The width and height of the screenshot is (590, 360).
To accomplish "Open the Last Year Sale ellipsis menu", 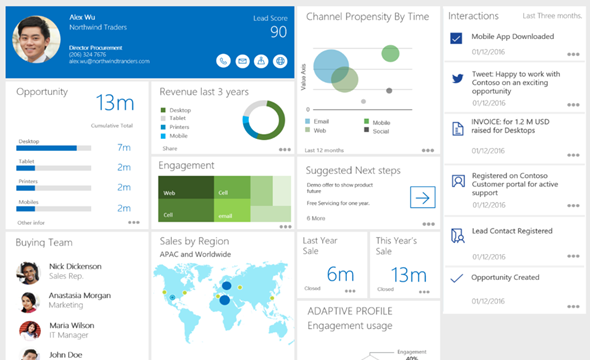I will 350,291.
